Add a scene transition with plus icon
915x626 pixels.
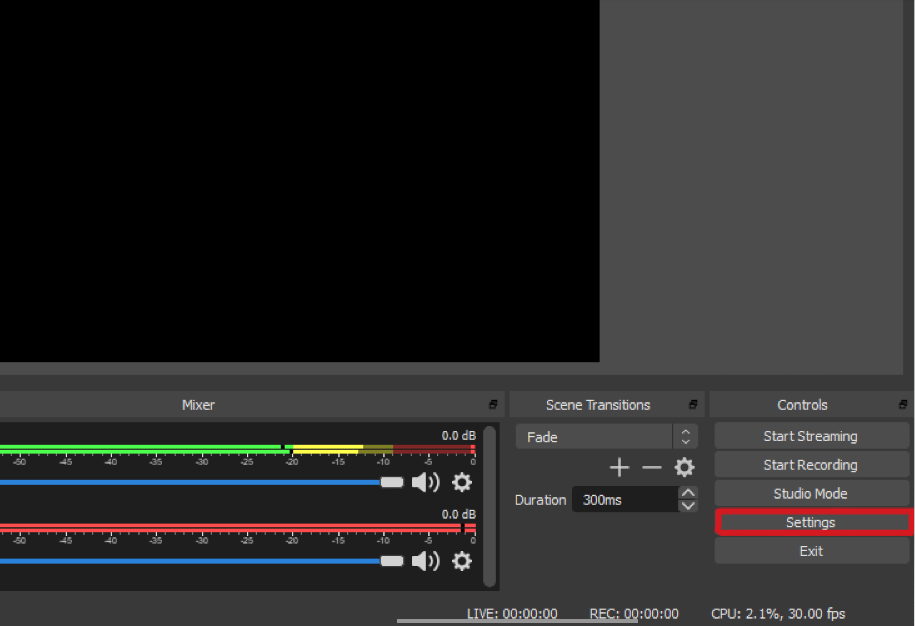[x=619, y=467]
